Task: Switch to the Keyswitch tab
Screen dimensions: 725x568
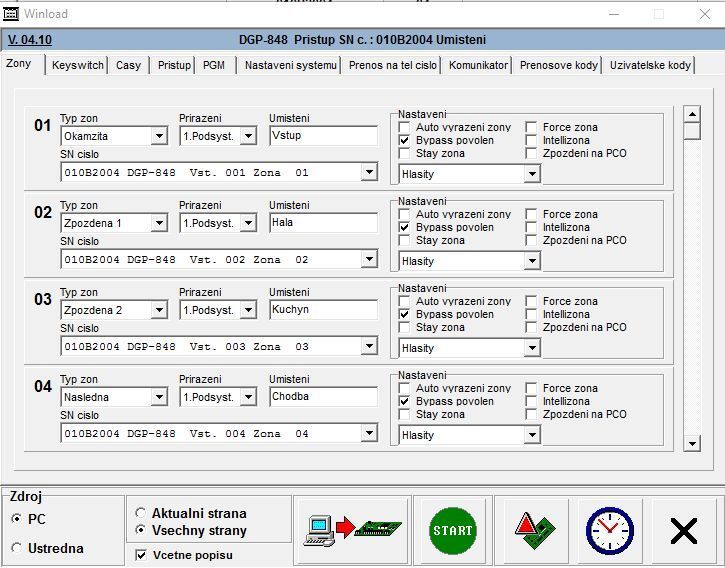Action: [x=77, y=65]
